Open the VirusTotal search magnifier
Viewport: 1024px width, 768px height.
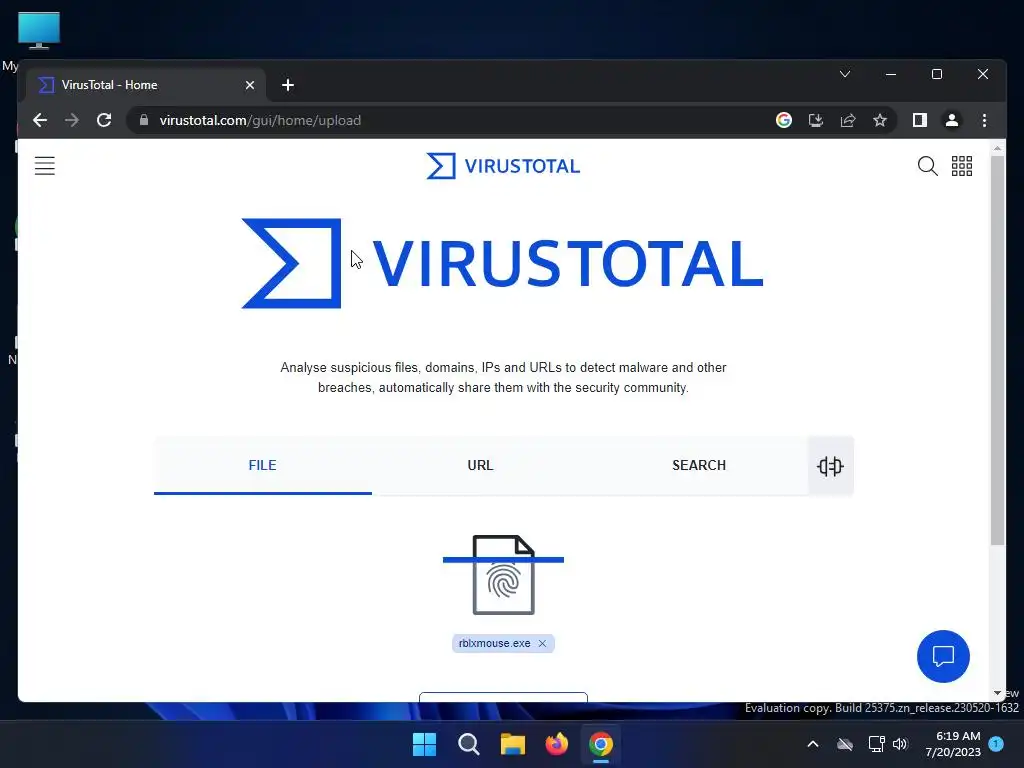tap(927, 166)
